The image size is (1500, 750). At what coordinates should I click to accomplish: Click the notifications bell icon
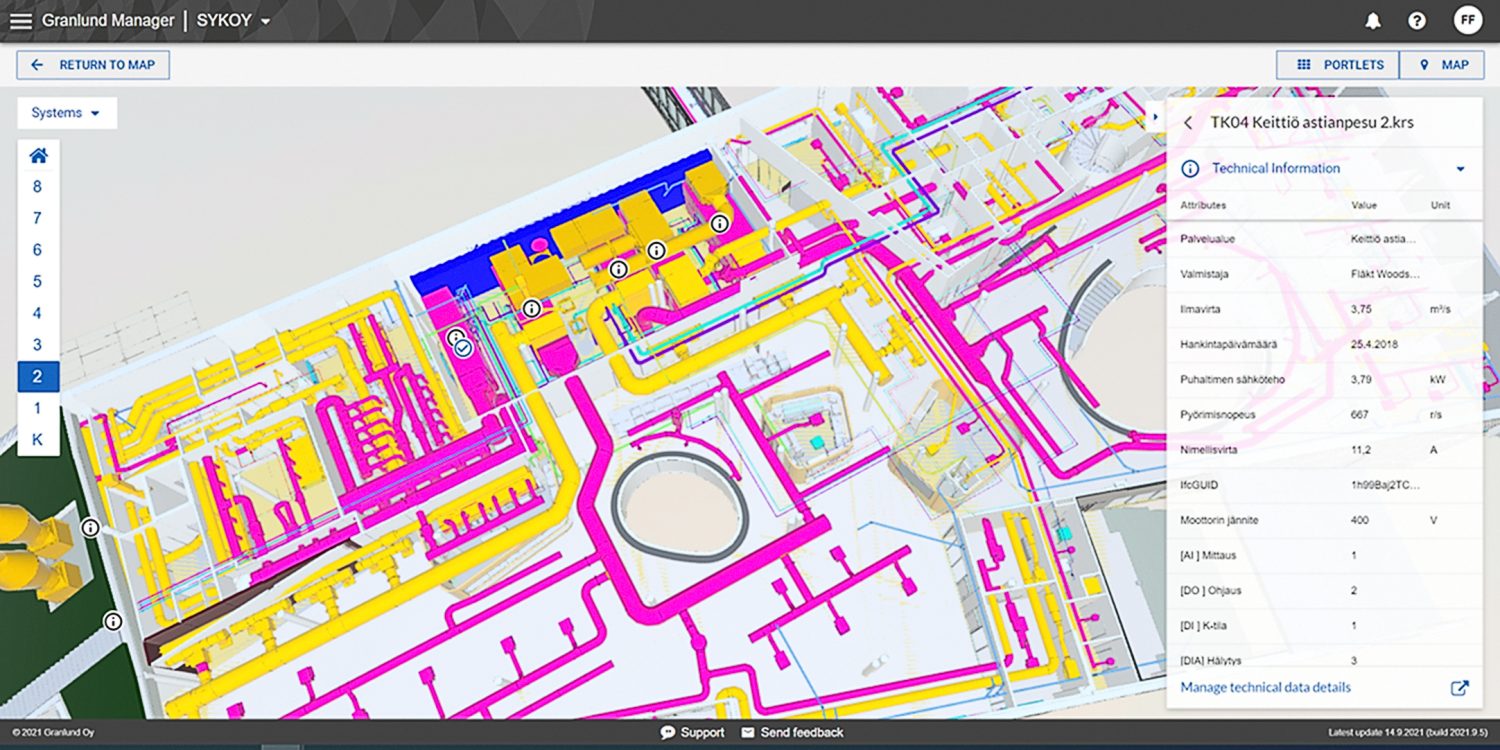tap(1373, 21)
